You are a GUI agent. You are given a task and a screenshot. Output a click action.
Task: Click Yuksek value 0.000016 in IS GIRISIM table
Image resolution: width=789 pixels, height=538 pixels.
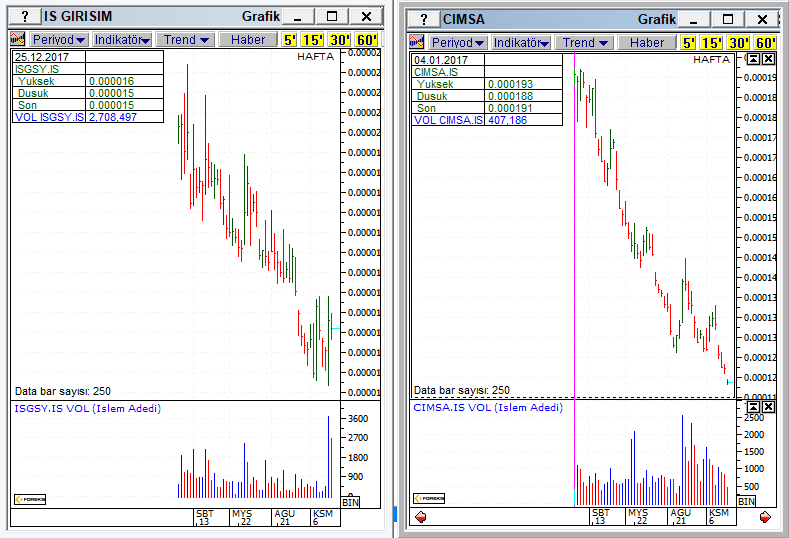pos(112,81)
